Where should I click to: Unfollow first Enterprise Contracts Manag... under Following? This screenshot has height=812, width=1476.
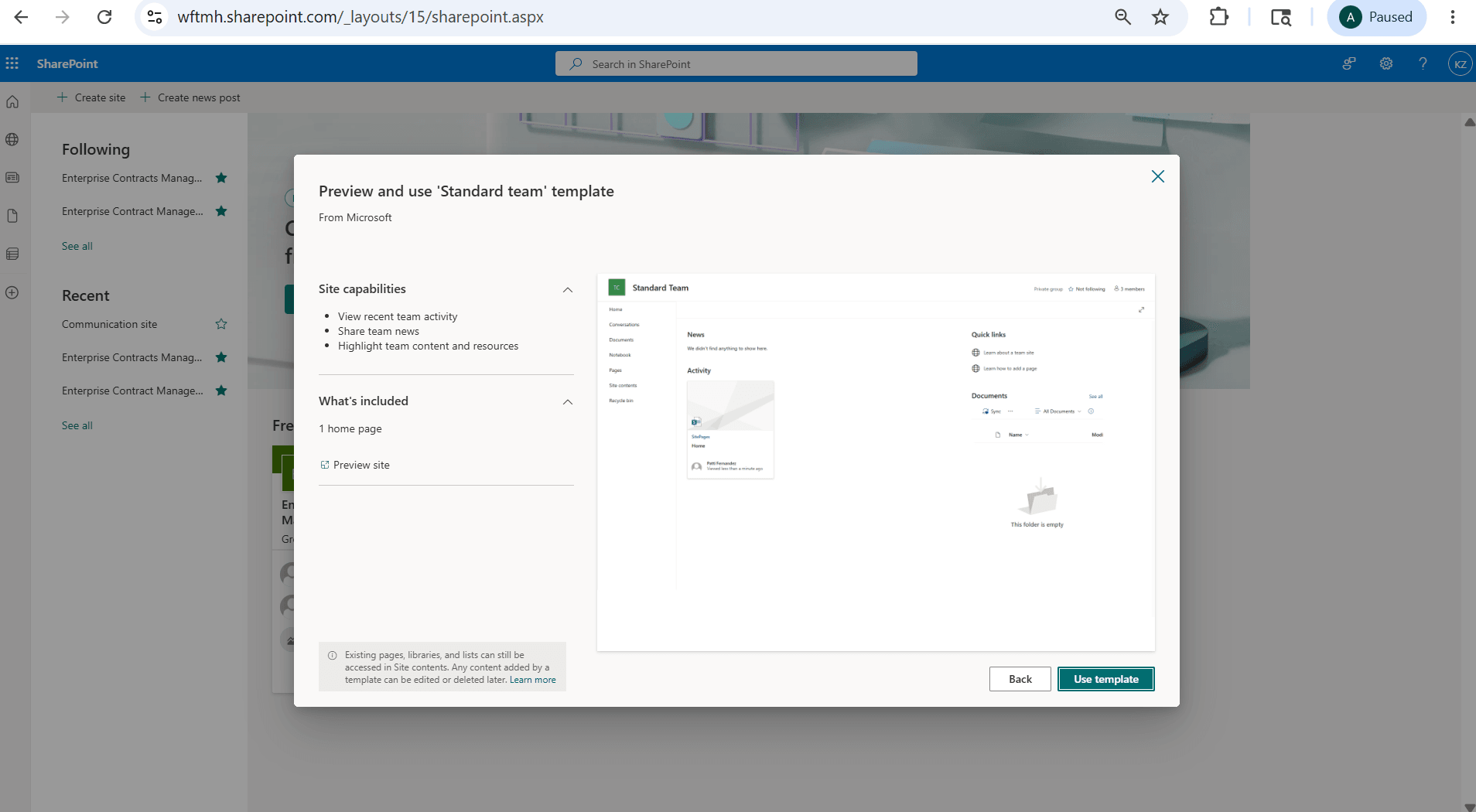pos(221,178)
